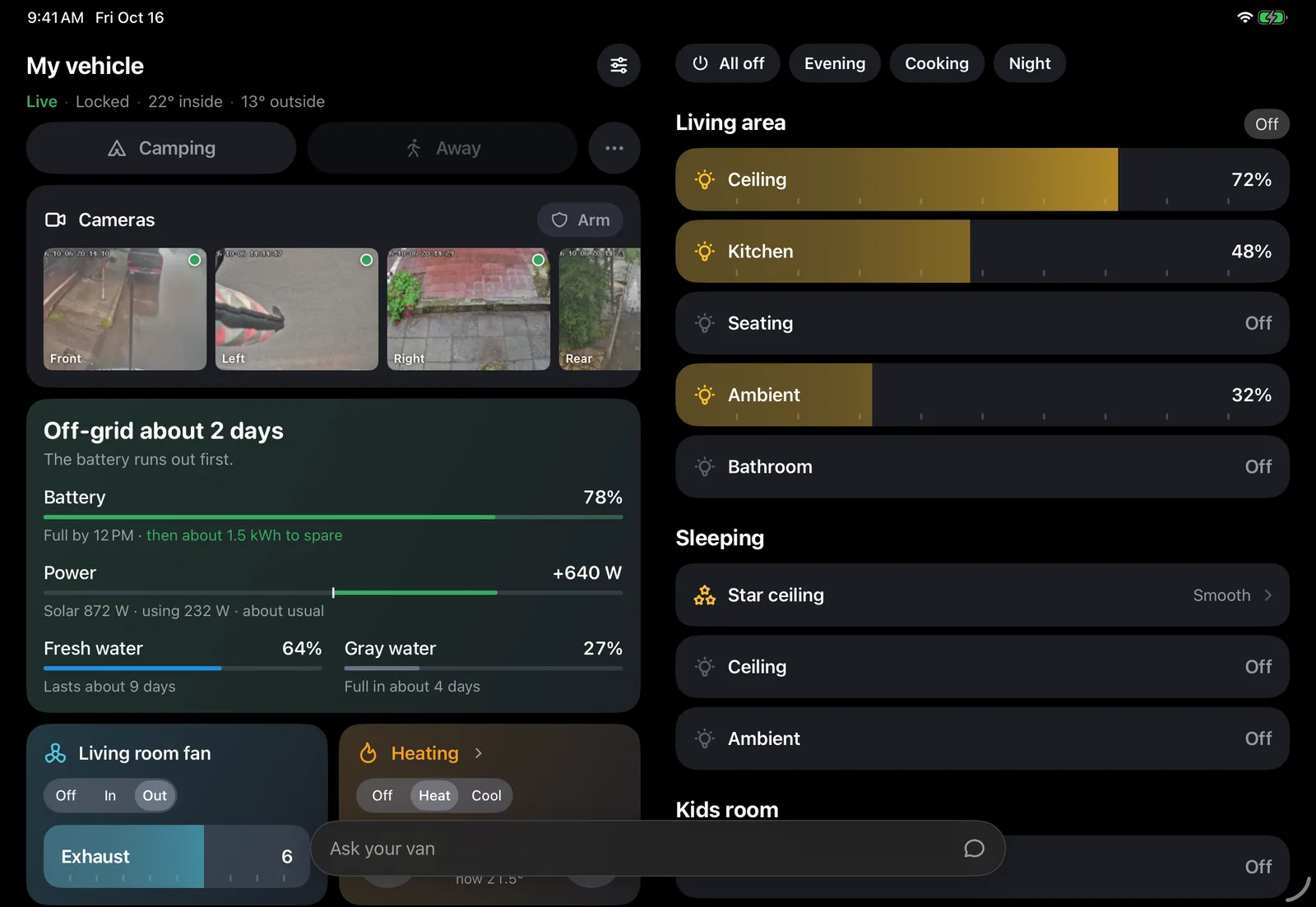Open the Right camera feed
This screenshot has height=907, width=1316.
pos(469,309)
